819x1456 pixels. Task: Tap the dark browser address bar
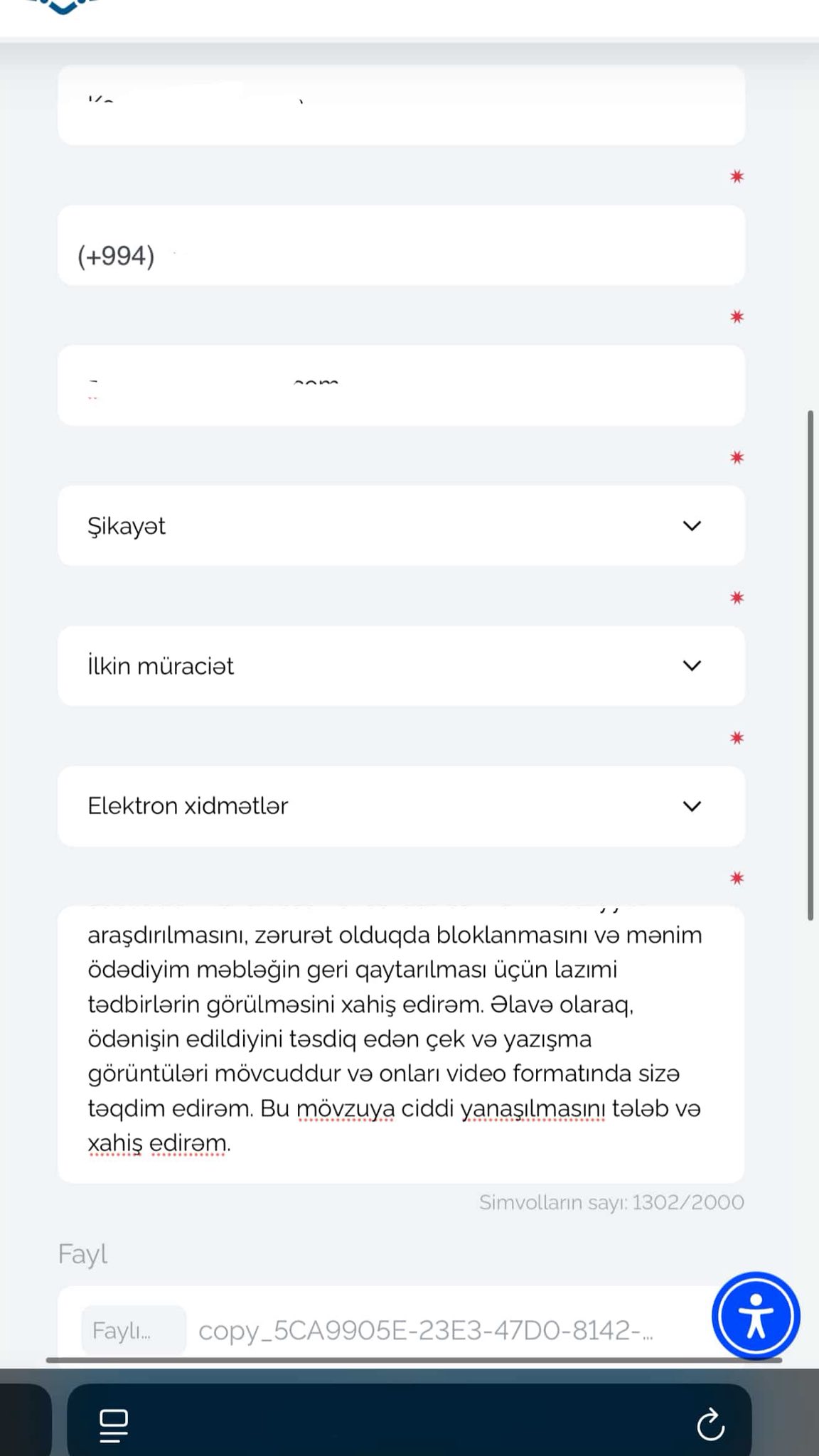pyautogui.click(x=409, y=1424)
